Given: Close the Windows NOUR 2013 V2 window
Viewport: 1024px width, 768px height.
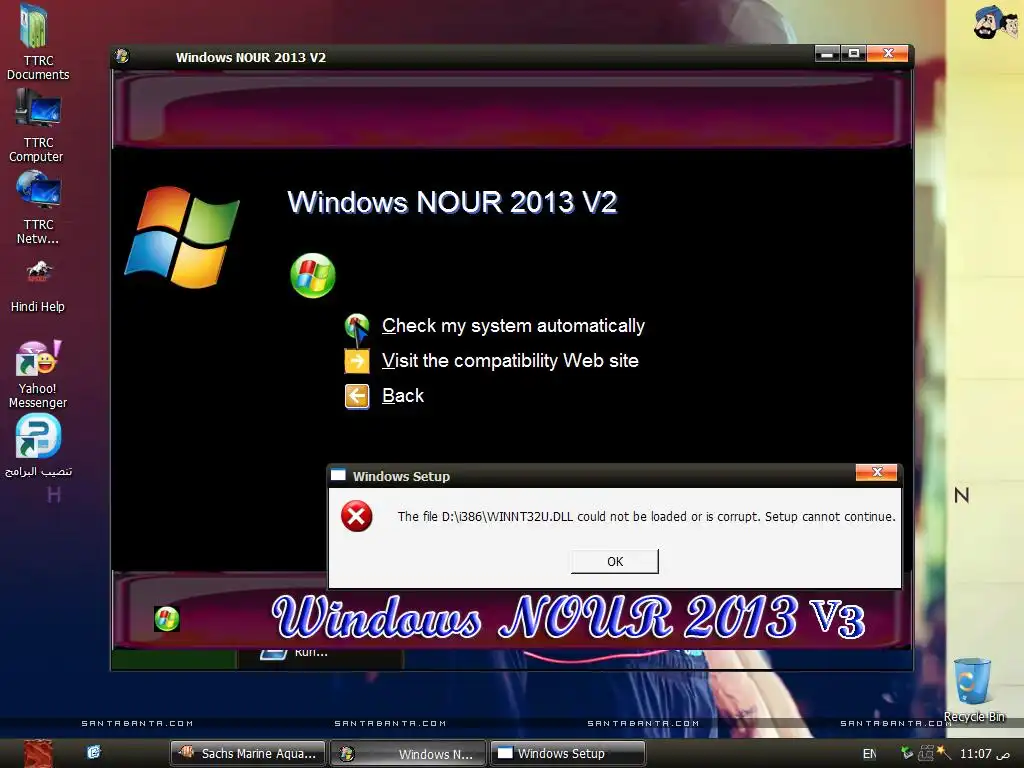Looking at the screenshot, I should pos(888,54).
